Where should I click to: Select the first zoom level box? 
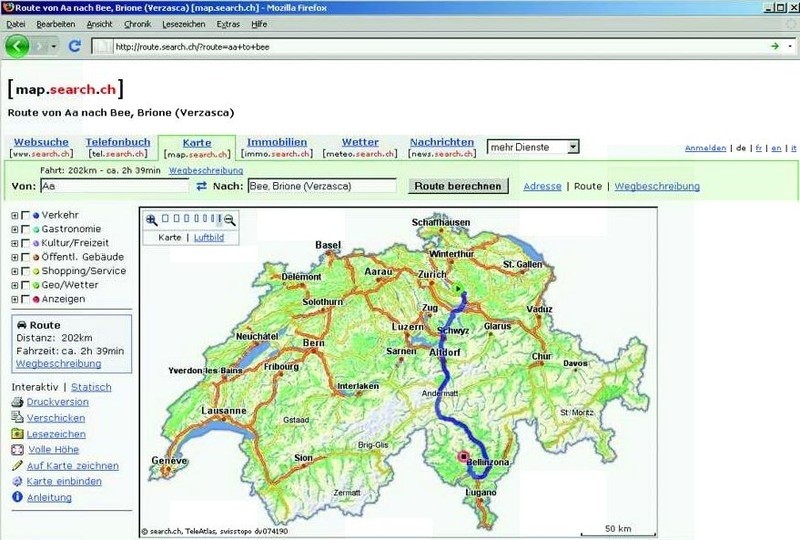coord(165,219)
